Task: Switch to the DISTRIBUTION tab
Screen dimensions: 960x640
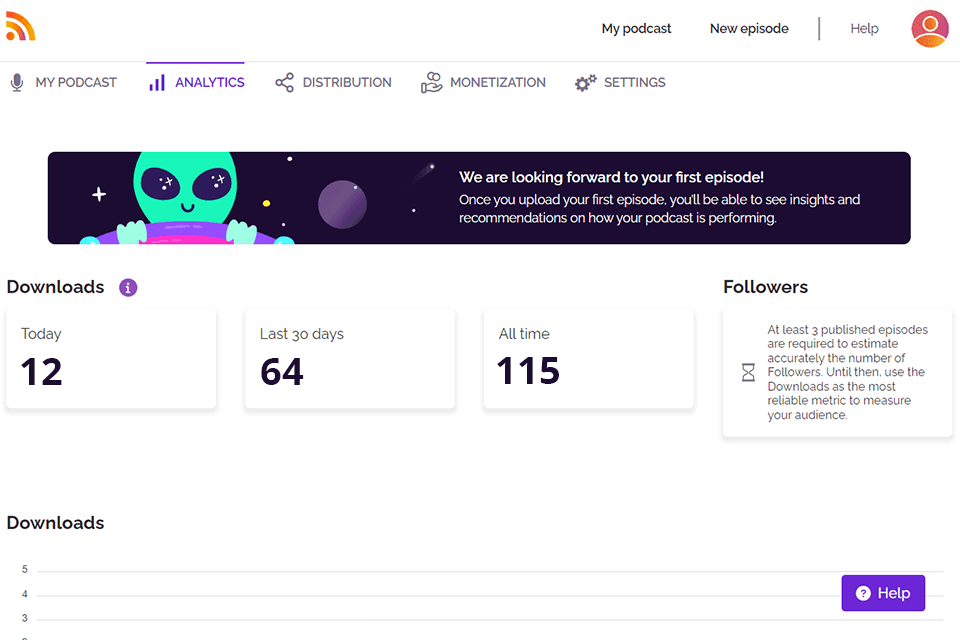Action: [333, 83]
